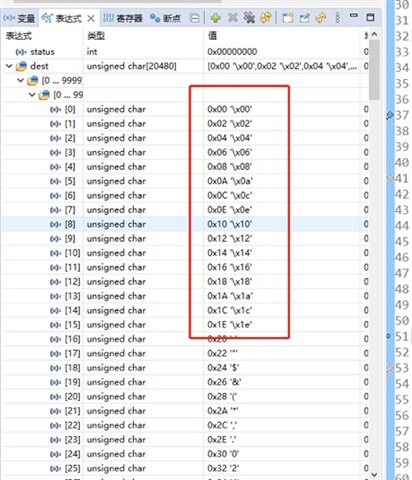The height and width of the screenshot is (480, 412).
Task: Click the breakpoint marker at line 37
Action: (x=389, y=115)
